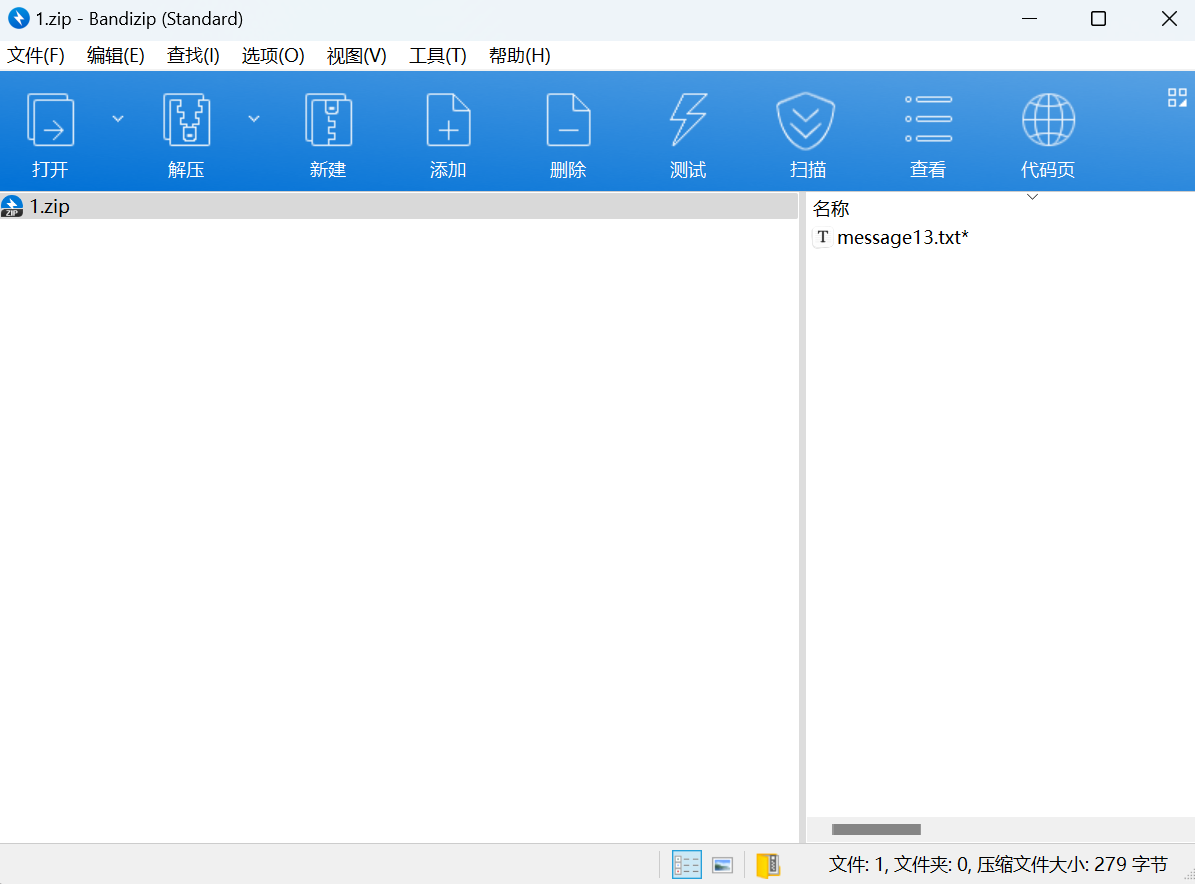Click the 打开 (Open) toolbar icon
Viewport: 1195px width, 884px height.
click(50, 120)
